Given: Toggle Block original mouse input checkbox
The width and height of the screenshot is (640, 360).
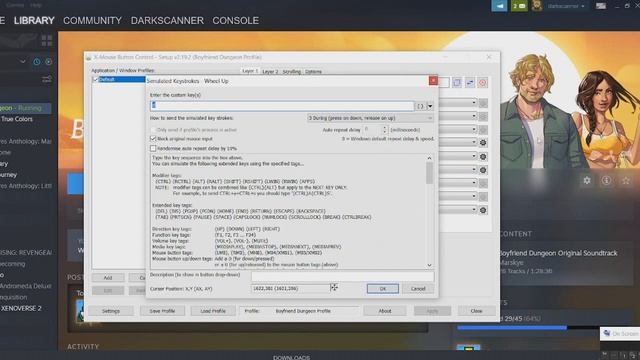Looking at the screenshot, I should (153, 139).
